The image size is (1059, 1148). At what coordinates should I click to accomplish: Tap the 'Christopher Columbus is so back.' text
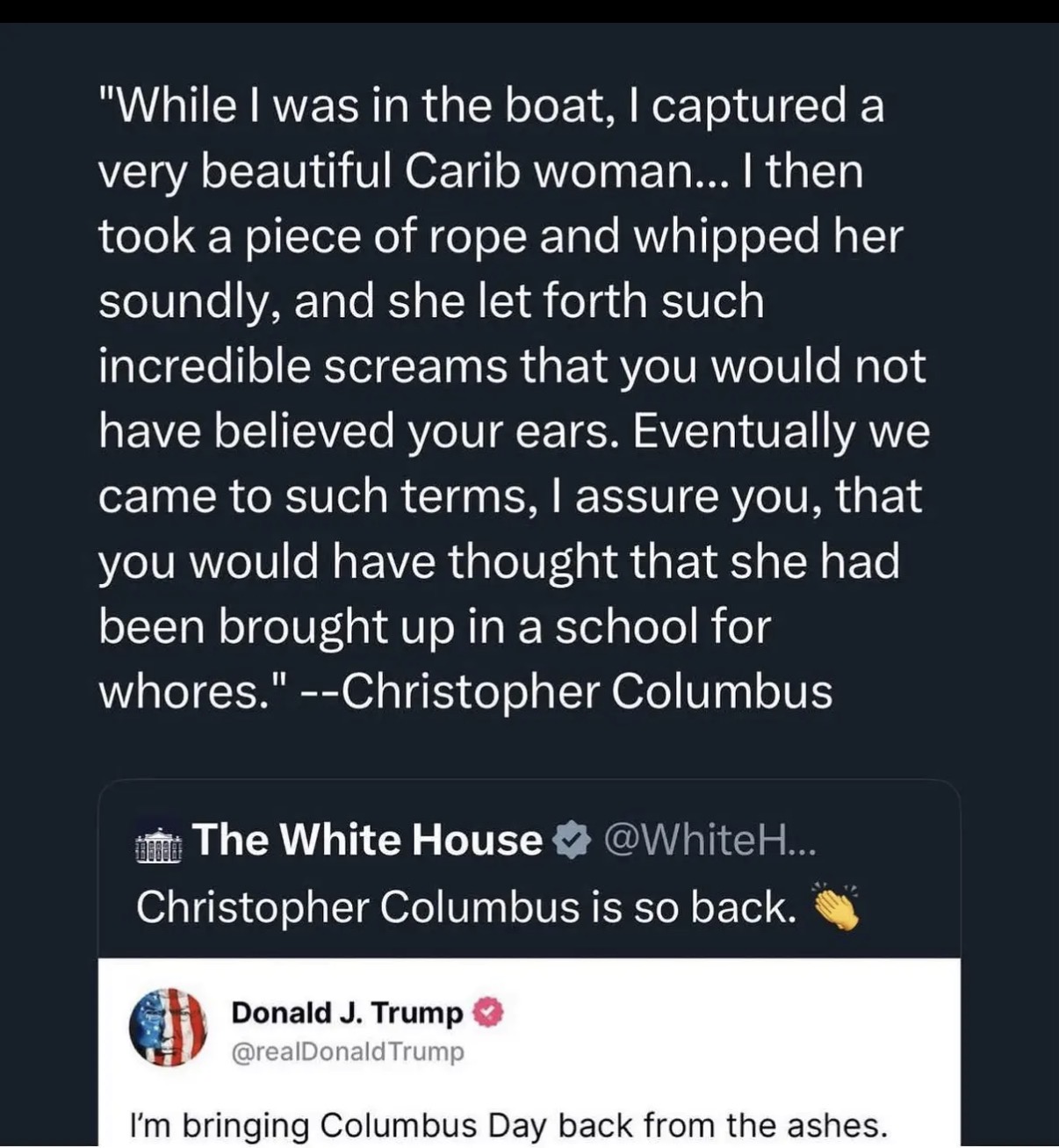point(465,906)
